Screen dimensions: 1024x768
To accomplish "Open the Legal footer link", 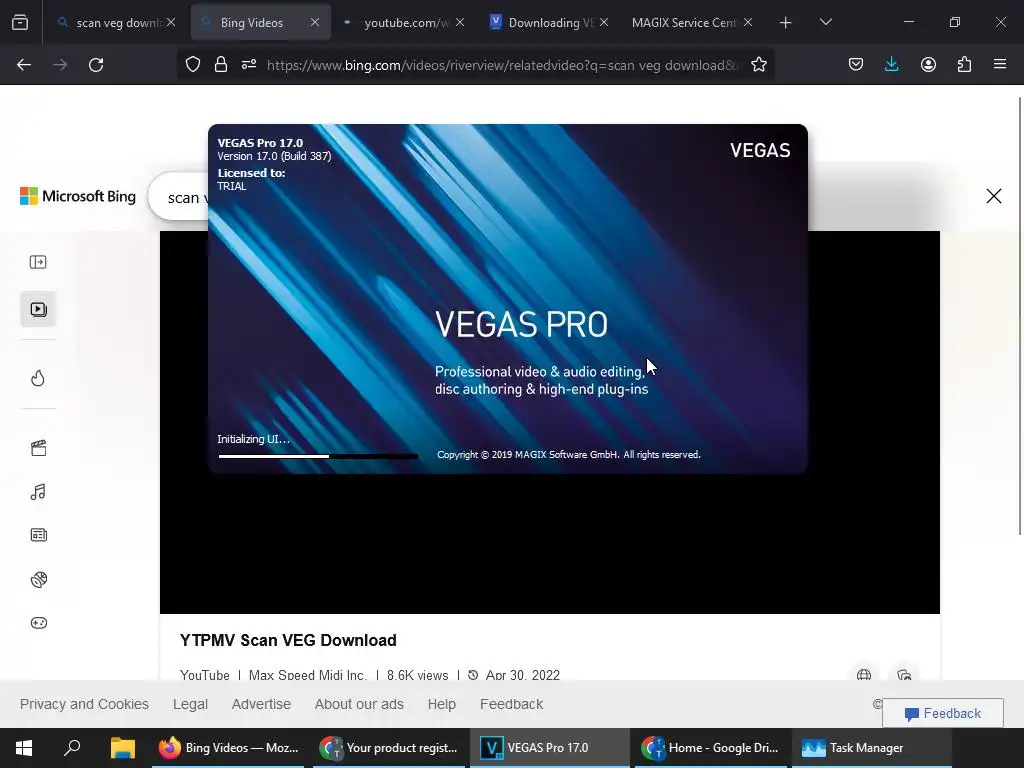I will [x=190, y=704].
